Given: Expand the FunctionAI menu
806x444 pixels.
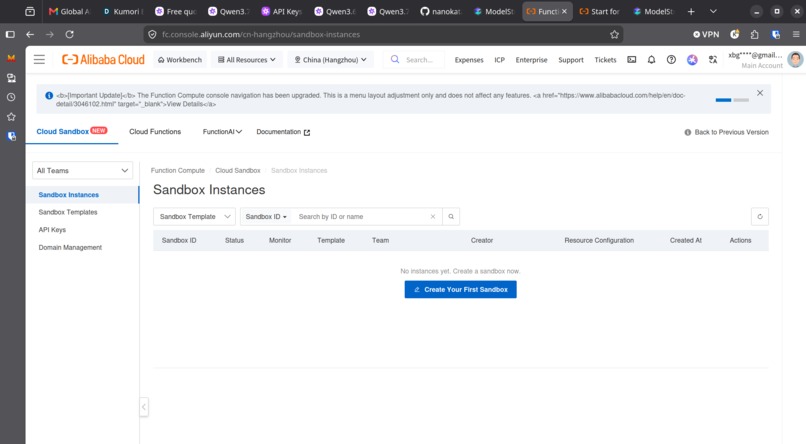Looking at the screenshot, I should 222,132.
